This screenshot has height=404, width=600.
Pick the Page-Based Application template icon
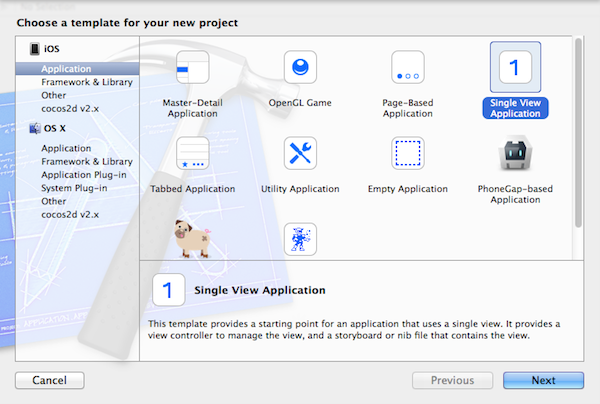click(x=408, y=67)
